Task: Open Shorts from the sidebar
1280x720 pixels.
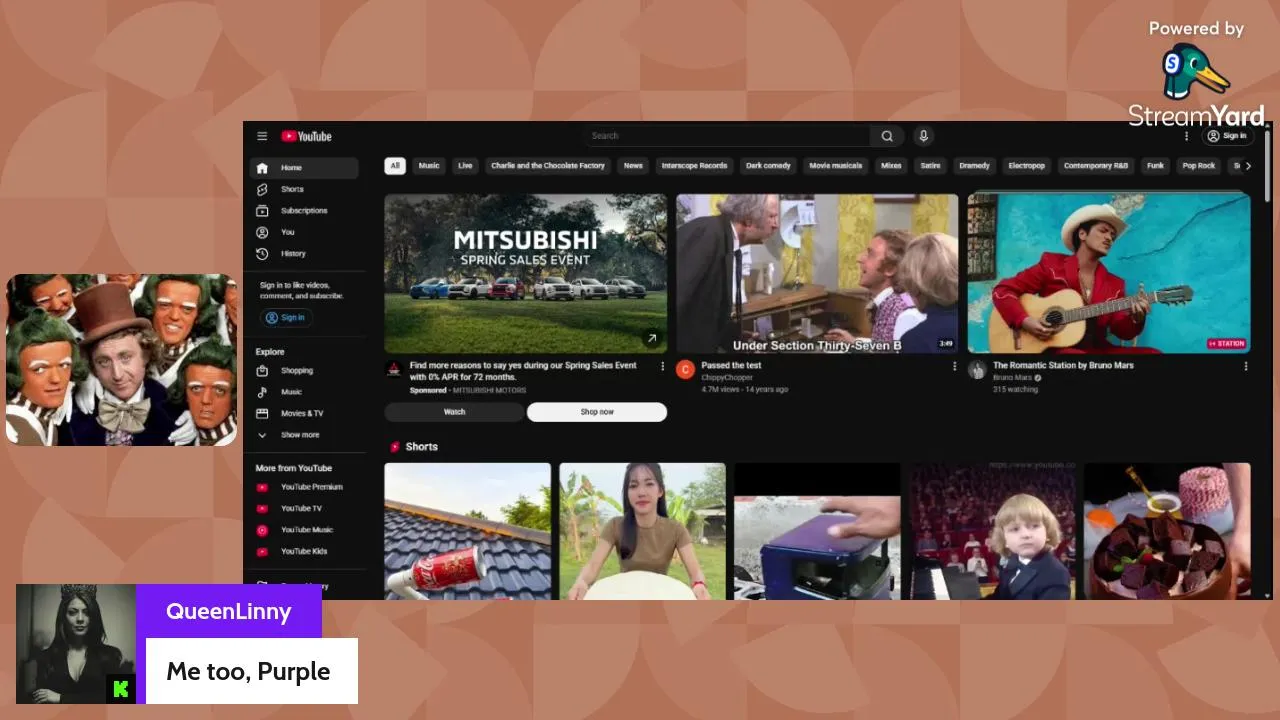Action: point(304,189)
